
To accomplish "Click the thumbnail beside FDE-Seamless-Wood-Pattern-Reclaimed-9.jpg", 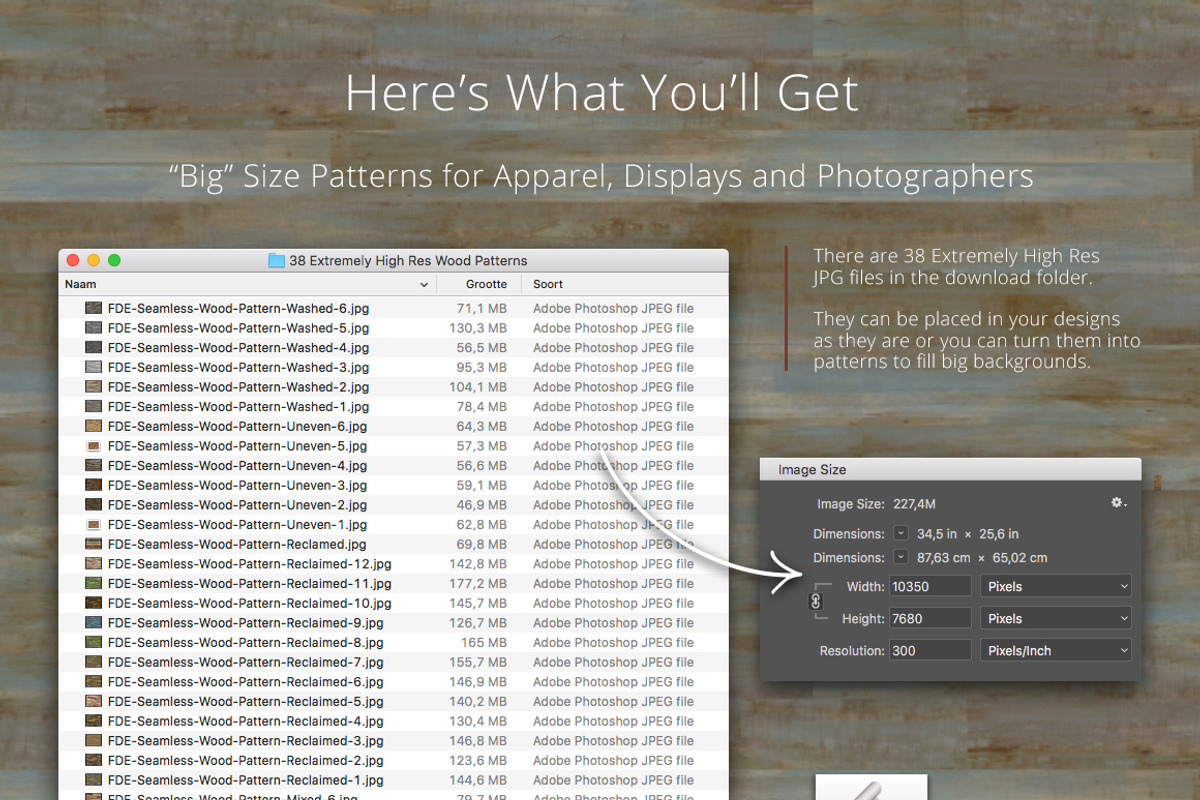I will click(93, 622).
